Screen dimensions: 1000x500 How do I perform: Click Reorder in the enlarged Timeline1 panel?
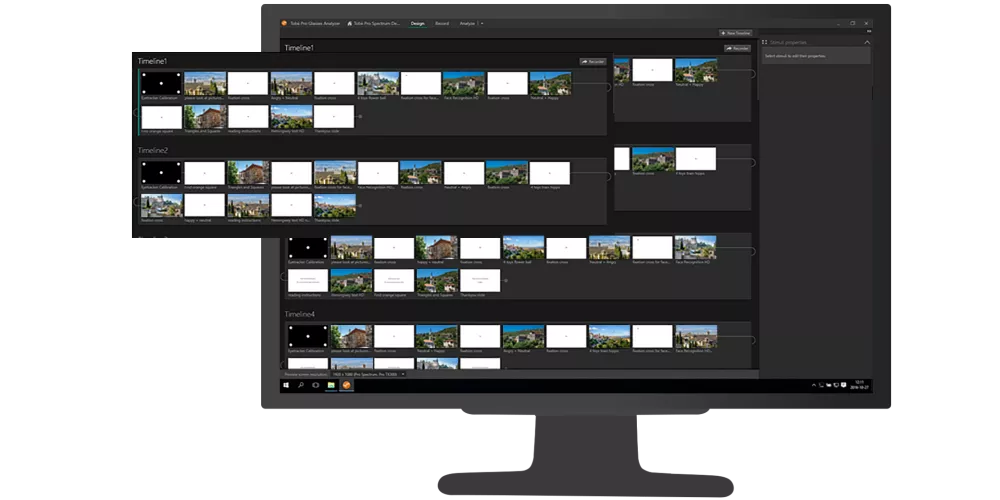click(x=592, y=62)
